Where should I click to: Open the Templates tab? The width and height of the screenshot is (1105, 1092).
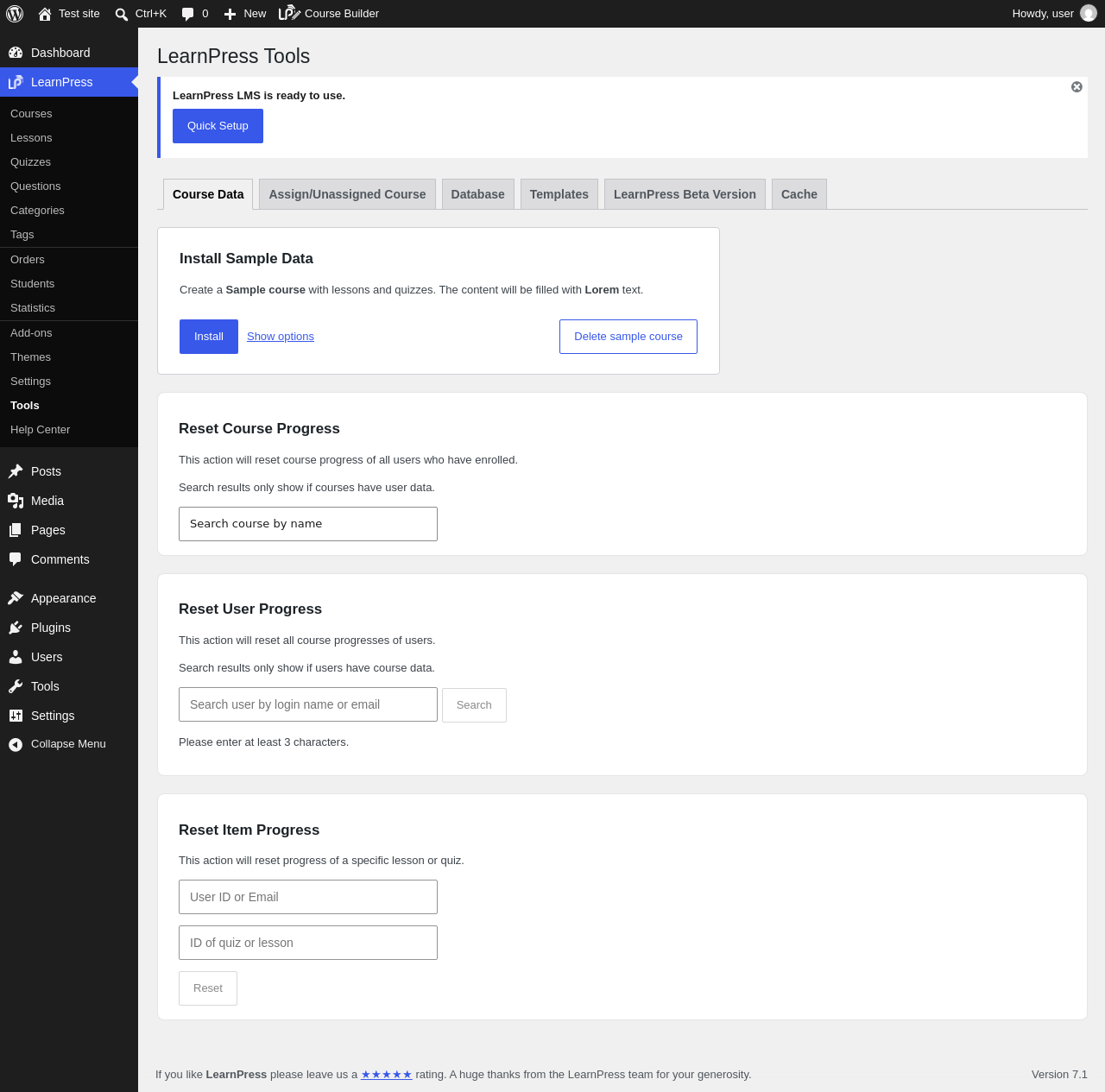click(x=559, y=194)
